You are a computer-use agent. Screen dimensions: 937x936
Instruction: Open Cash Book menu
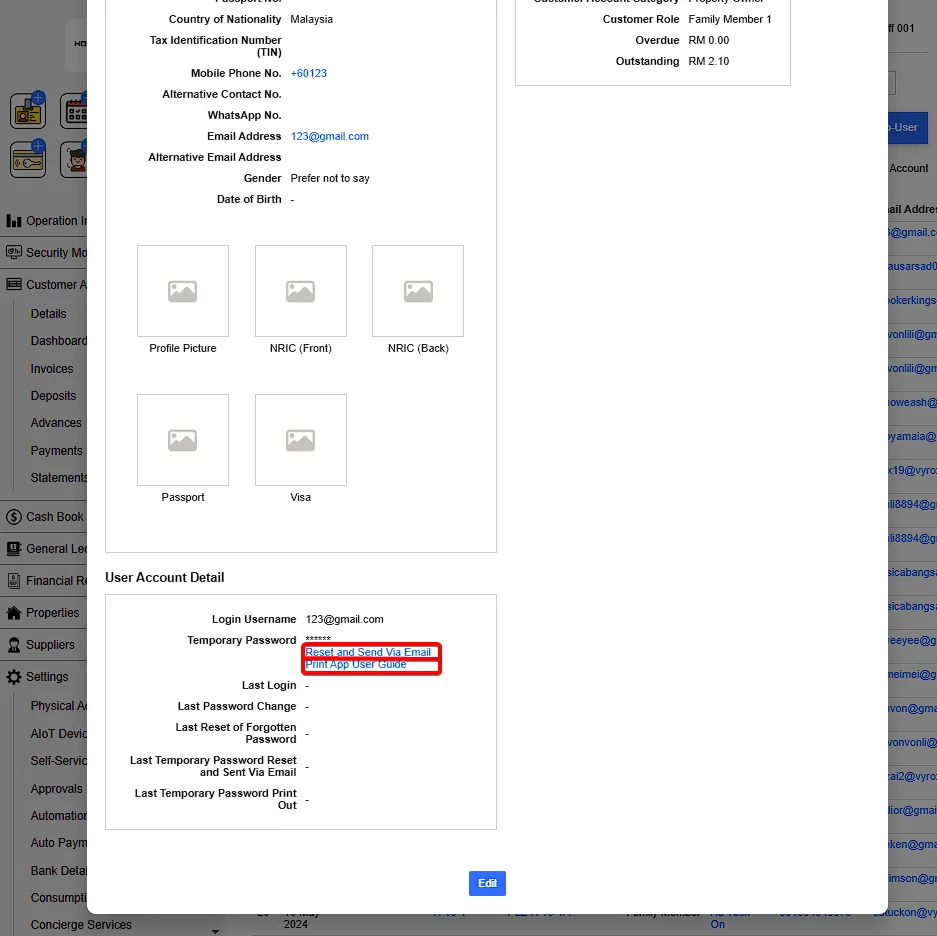[x=55, y=517]
